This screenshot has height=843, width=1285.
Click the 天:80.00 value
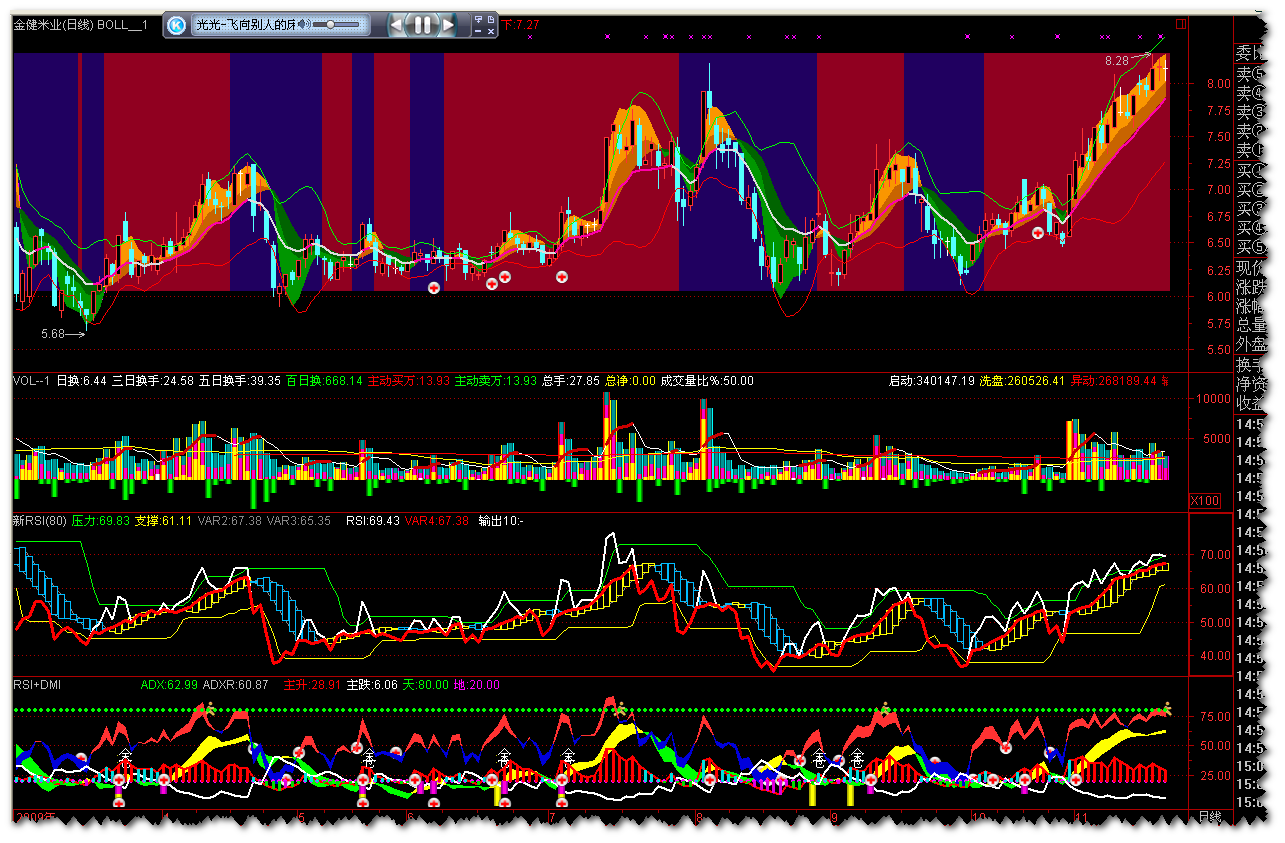click(x=423, y=685)
